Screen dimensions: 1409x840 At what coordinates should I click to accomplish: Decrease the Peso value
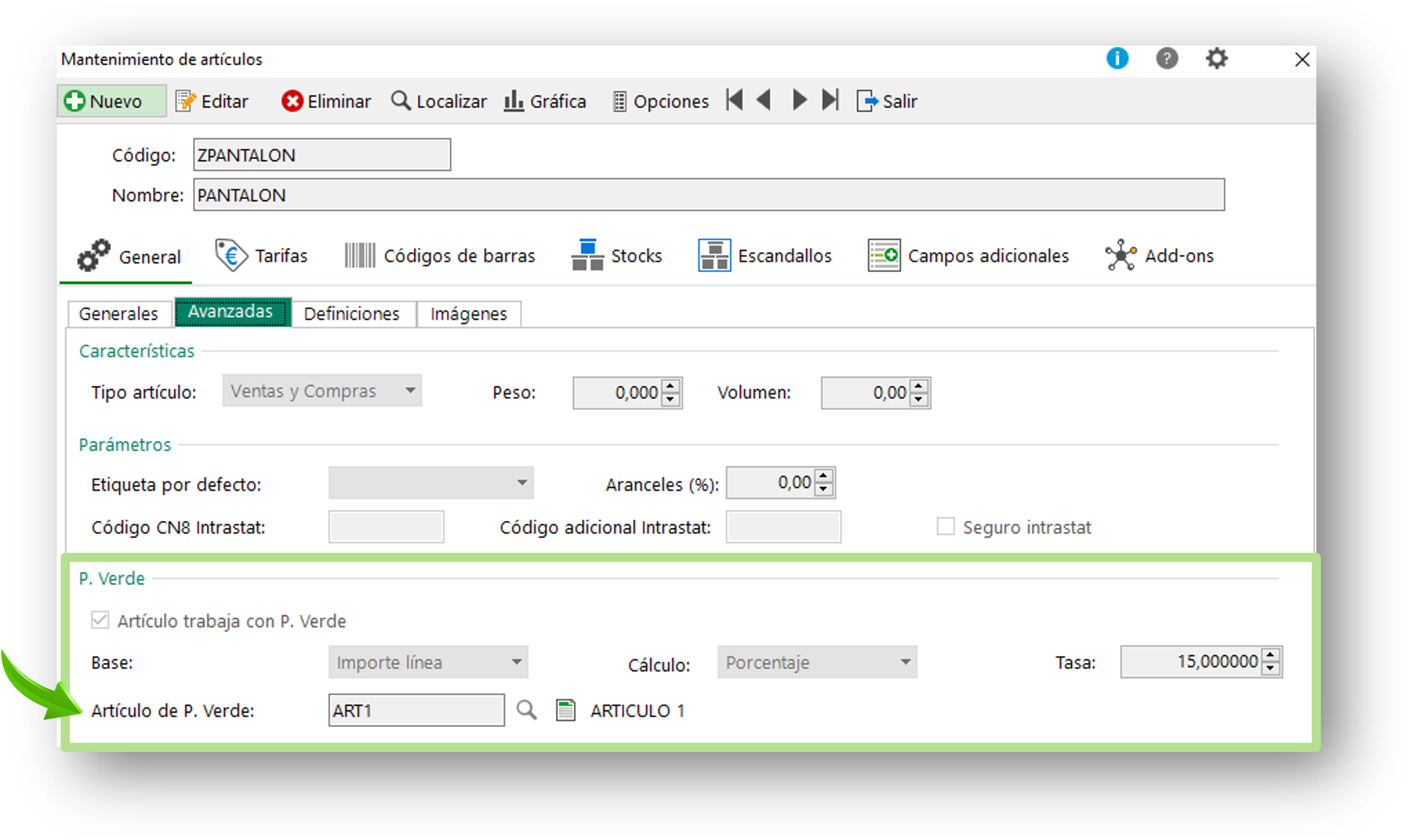(671, 400)
